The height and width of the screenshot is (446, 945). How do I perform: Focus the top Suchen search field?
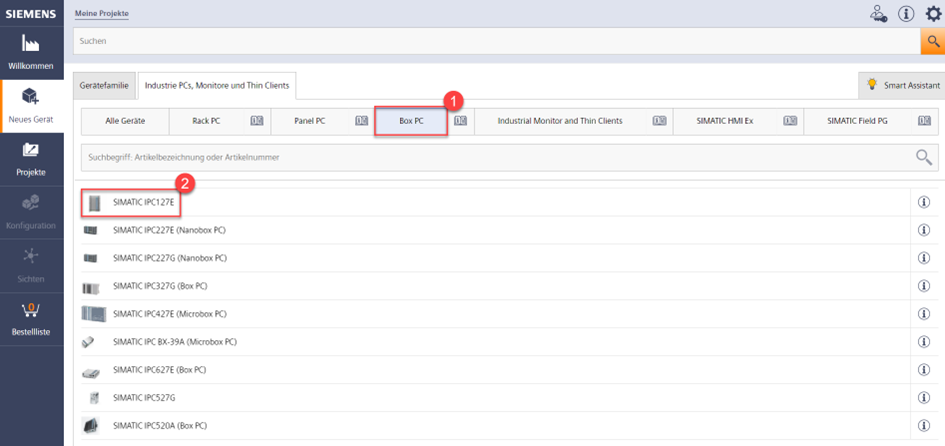(497, 41)
